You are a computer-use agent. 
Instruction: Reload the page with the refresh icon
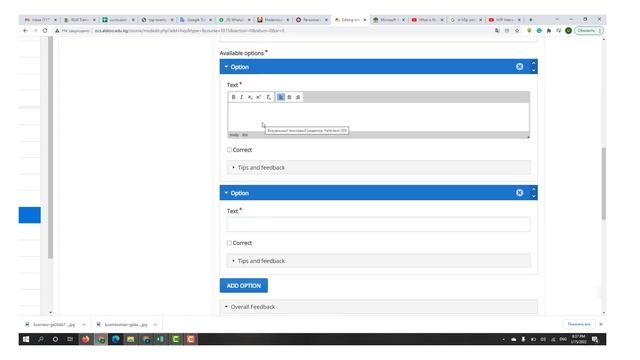tap(45, 31)
